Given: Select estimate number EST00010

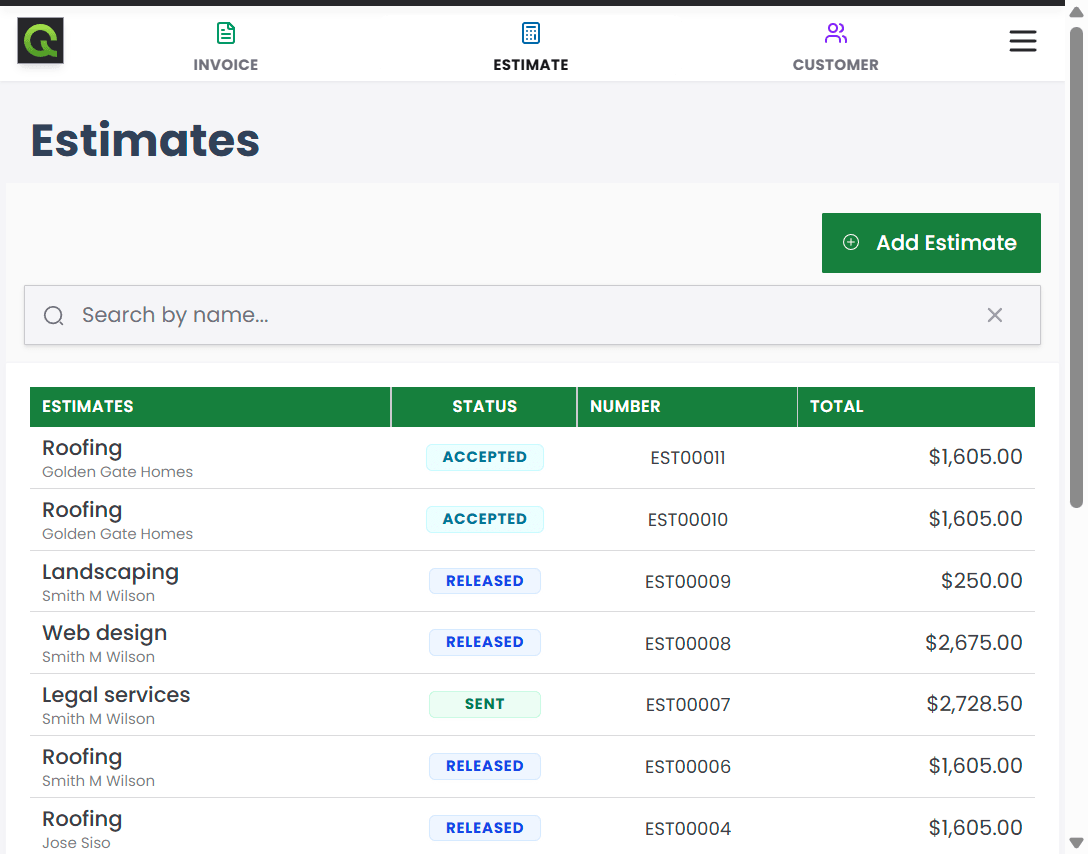Looking at the screenshot, I should [688, 520].
